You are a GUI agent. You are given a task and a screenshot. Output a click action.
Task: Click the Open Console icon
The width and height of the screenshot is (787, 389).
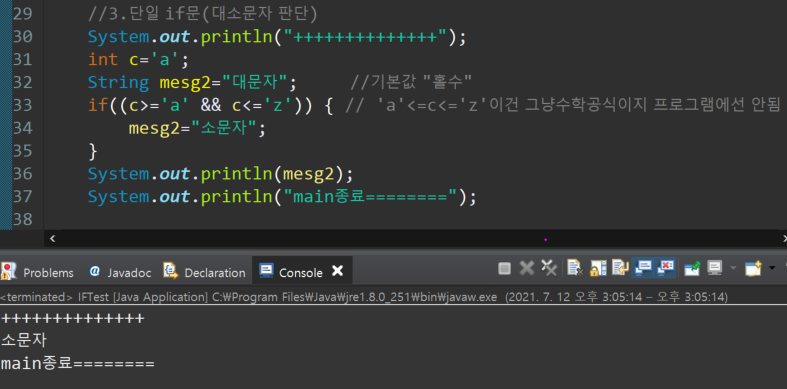point(753,269)
